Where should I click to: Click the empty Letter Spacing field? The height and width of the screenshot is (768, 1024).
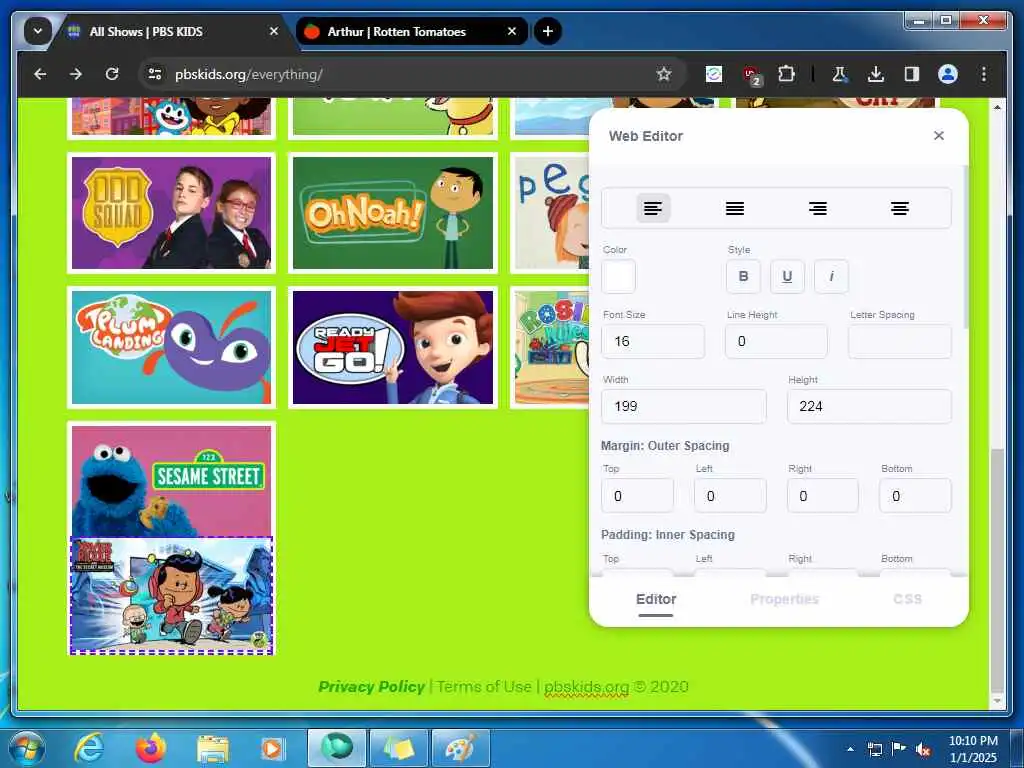pos(900,341)
